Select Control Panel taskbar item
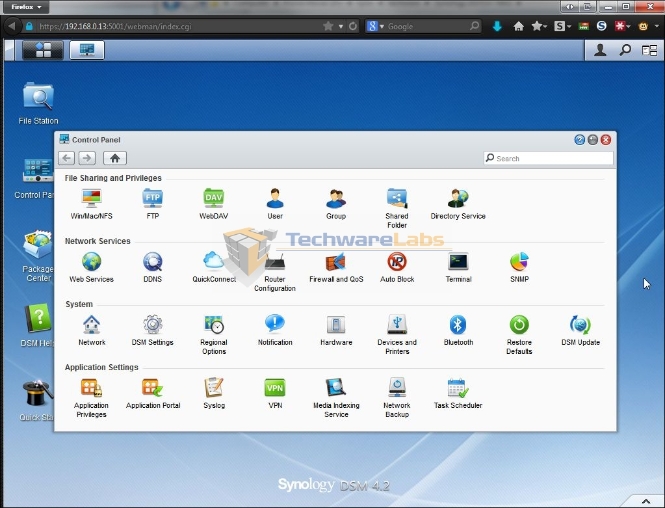665x508 pixels. tap(87, 50)
